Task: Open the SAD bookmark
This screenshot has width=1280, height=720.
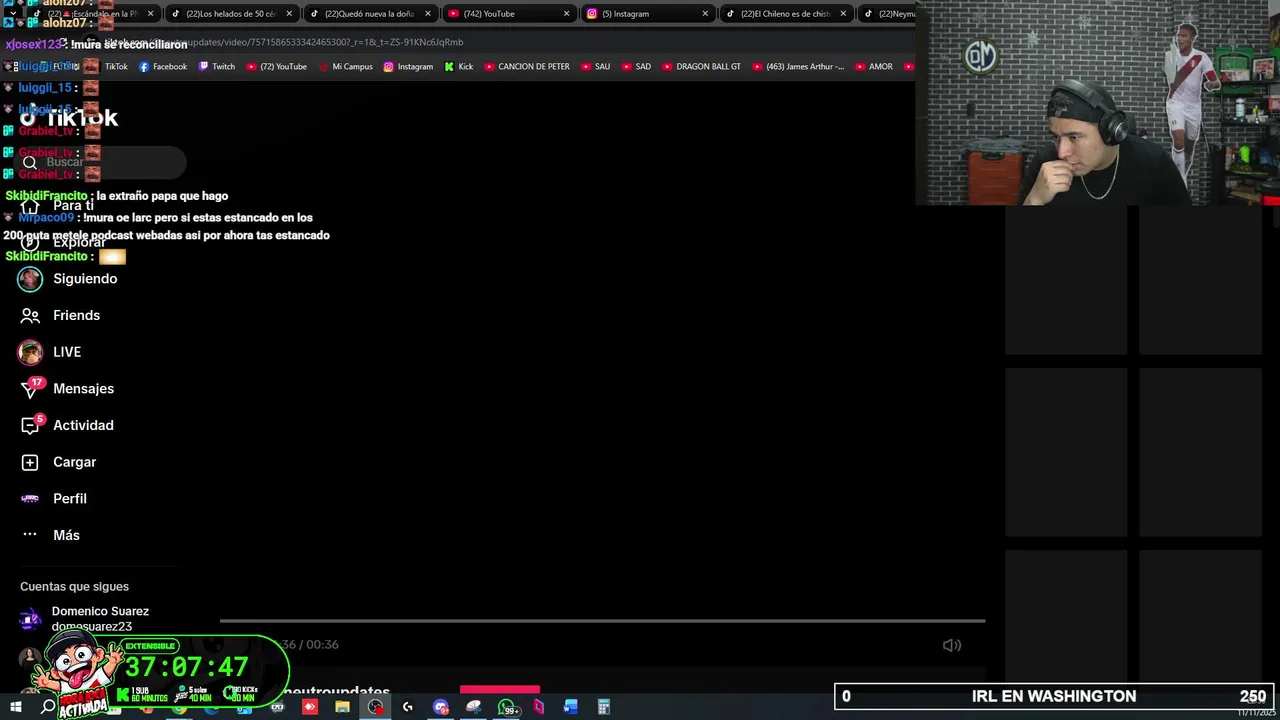Action: (636, 67)
